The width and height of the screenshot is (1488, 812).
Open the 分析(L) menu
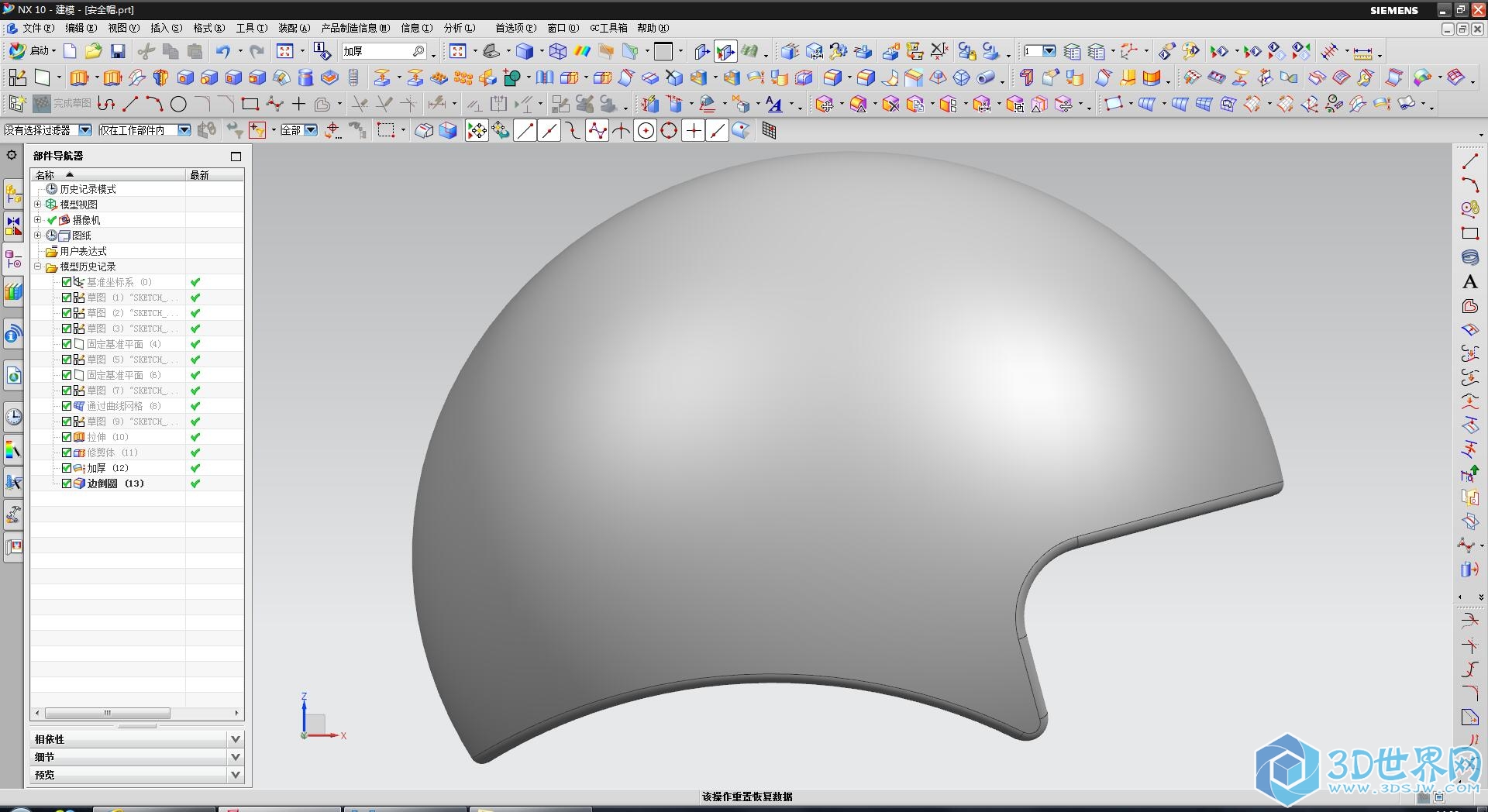[x=460, y=28]
